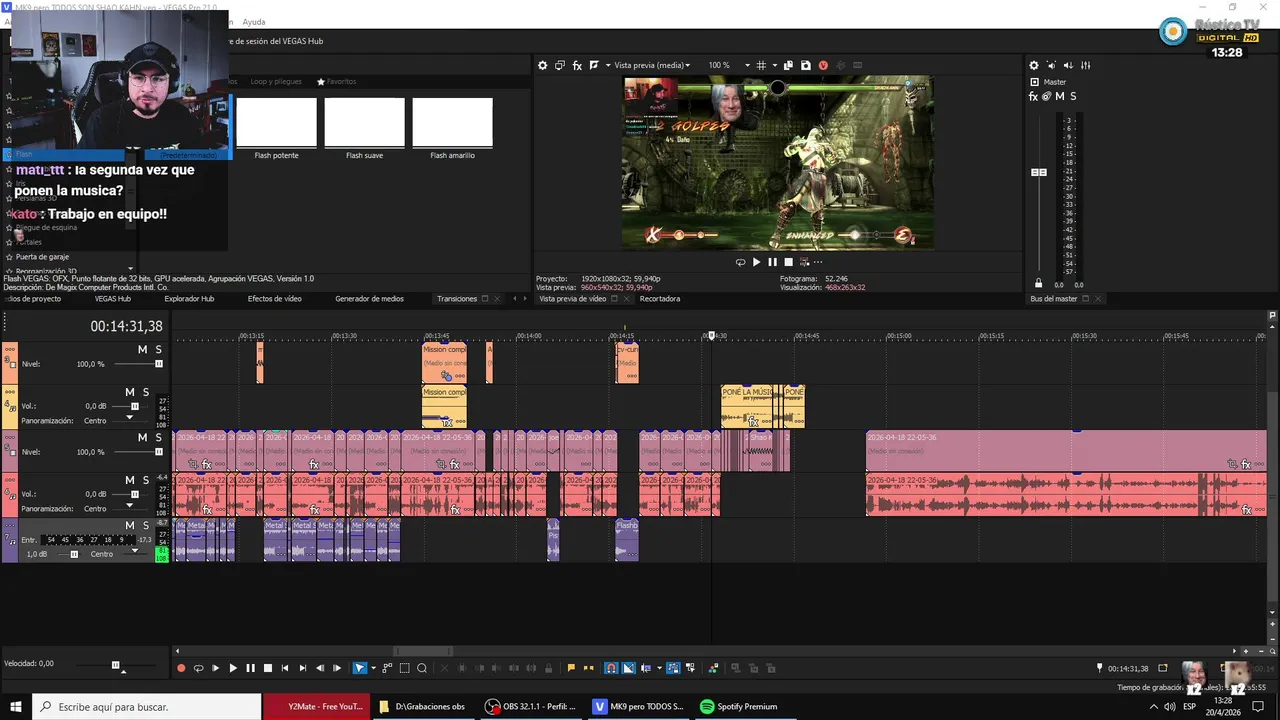Open the Vista previa (media) quality dropdown

coord(652,65)
